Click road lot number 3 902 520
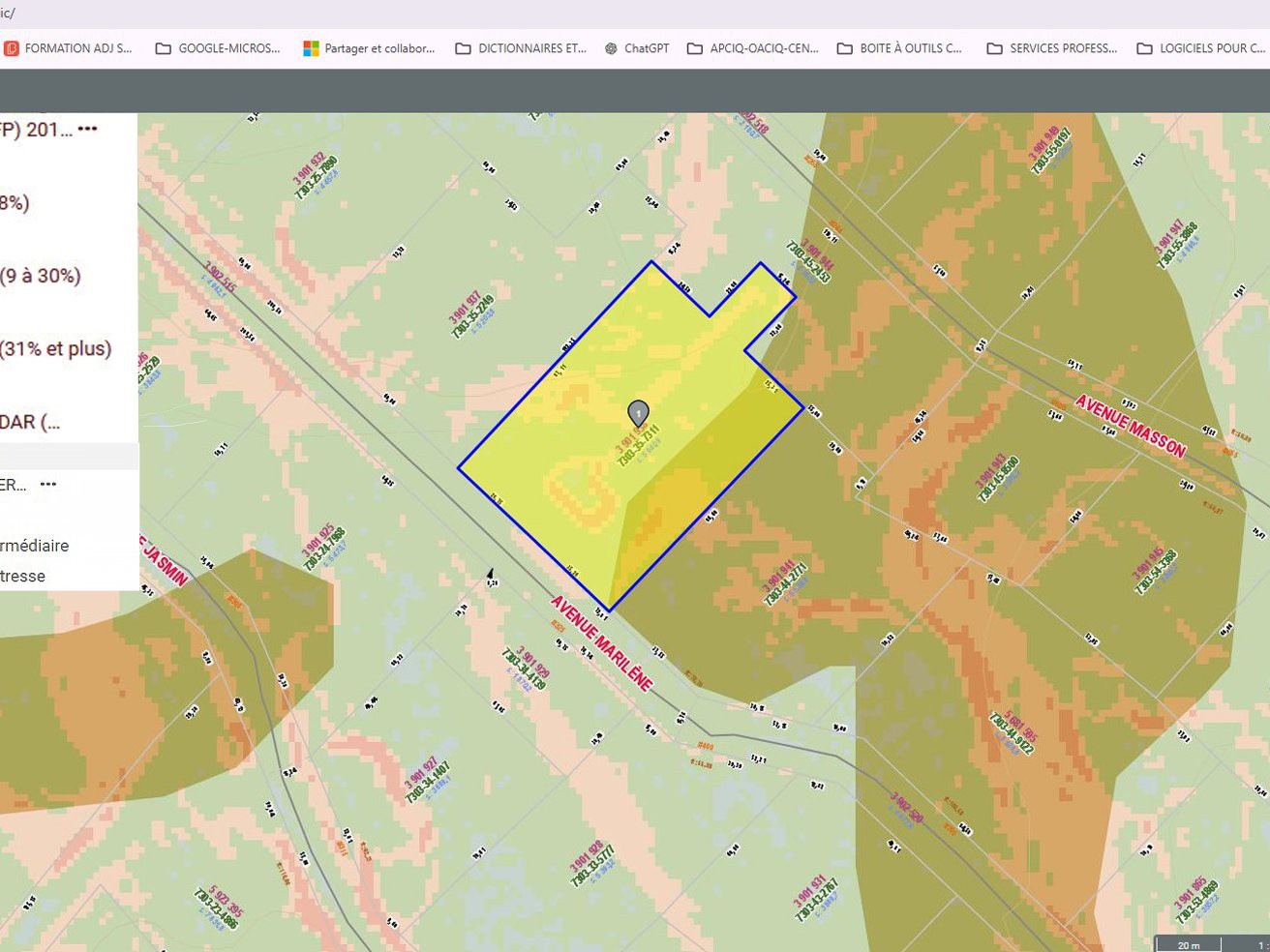 [907, 808]
